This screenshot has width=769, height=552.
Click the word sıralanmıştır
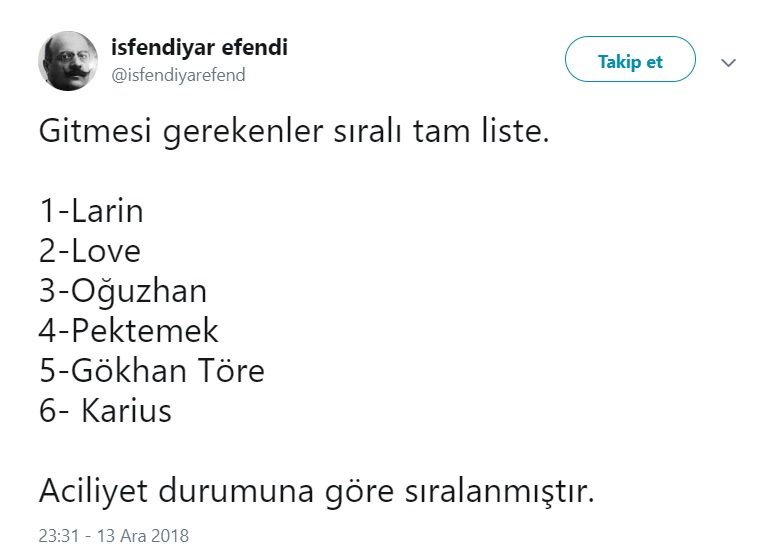pyautogui.click(x=499, y=492)
